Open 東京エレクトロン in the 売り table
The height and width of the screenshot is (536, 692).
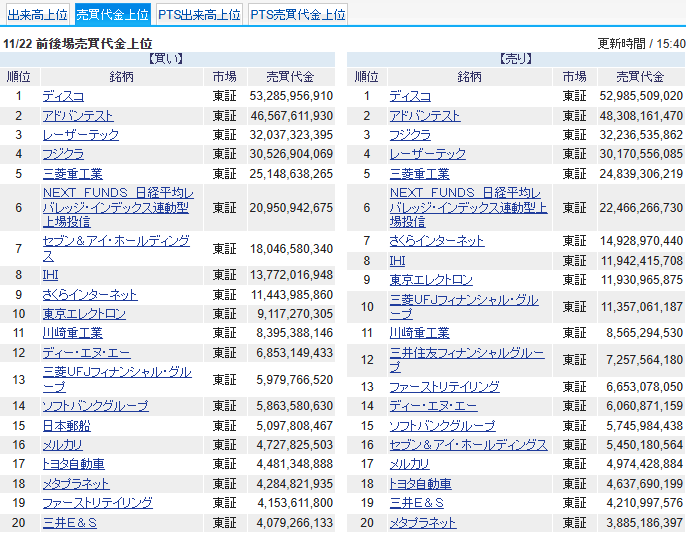click(431, 280)
